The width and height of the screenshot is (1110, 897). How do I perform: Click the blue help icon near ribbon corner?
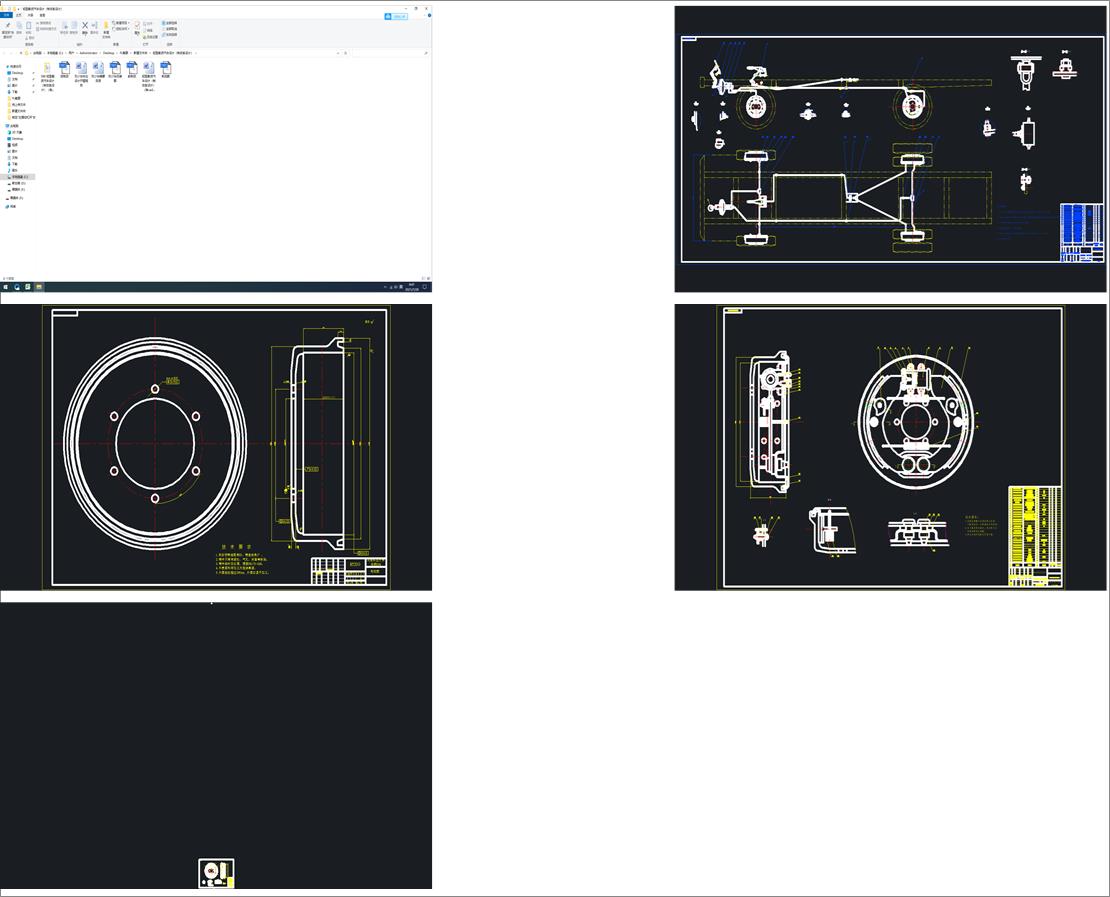point(429,16)
